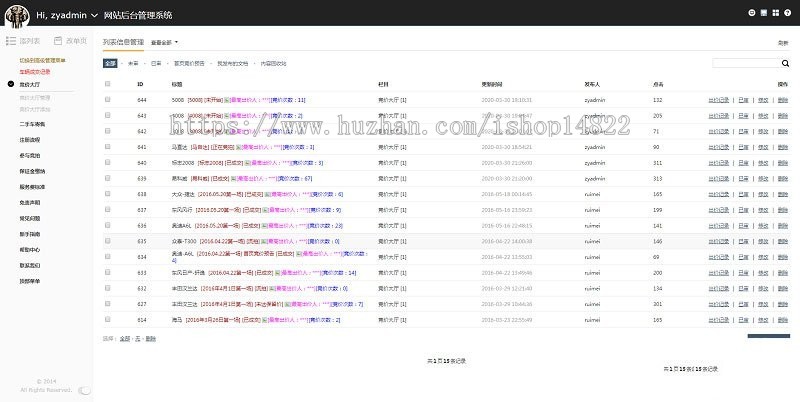Click the small image icon in row 640's title
Image resolution: width=800 pixels, height=402 pixels.
[247, 163]
